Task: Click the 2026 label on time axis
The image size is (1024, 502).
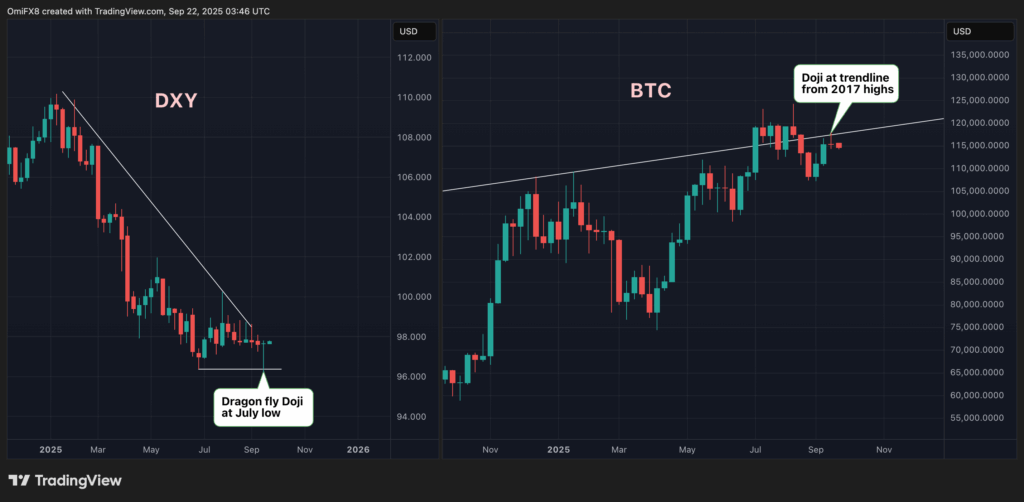Action: point(357,450)
